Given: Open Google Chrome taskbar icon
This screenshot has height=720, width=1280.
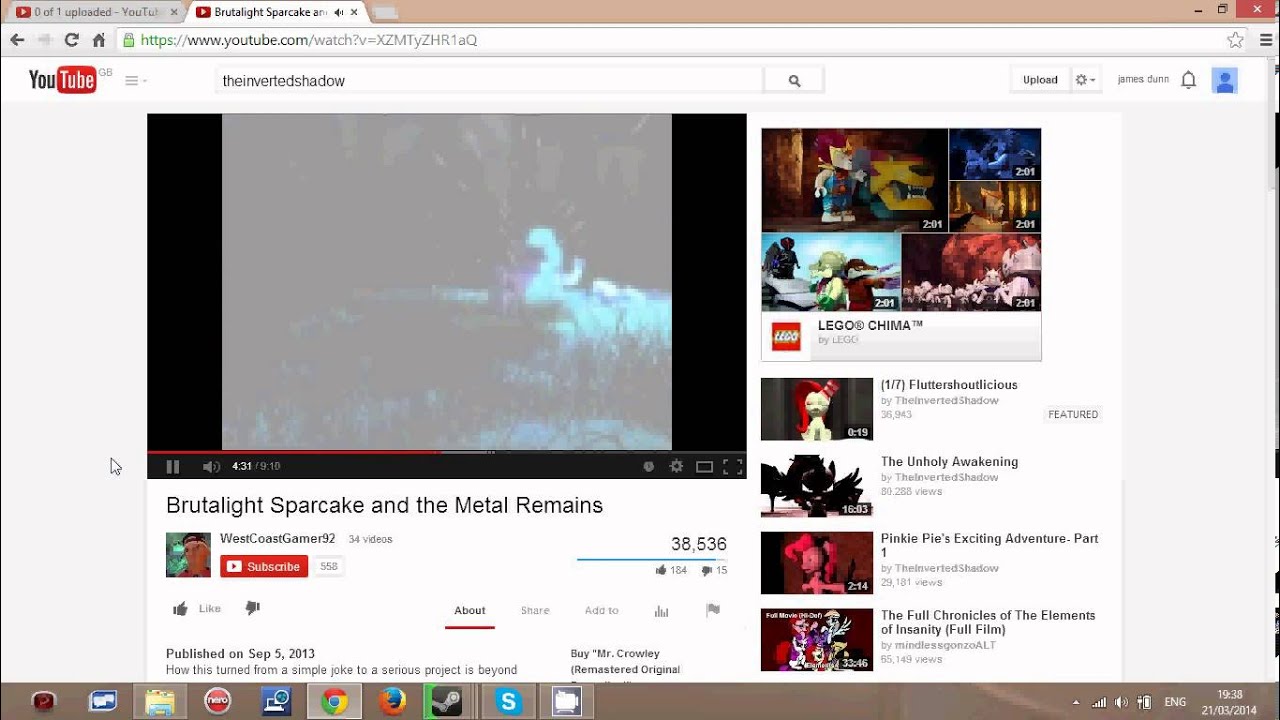Looking at the screenshot, I should coord(334,702).
